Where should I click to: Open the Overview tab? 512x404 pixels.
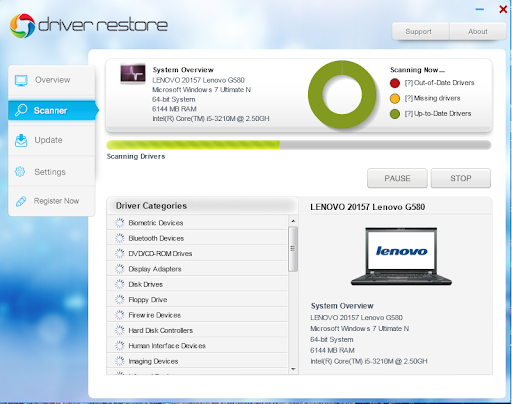pos(52,80)
